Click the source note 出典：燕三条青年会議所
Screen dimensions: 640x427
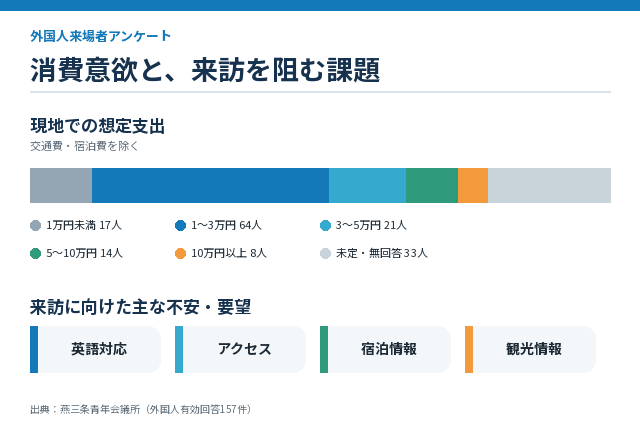140,409
